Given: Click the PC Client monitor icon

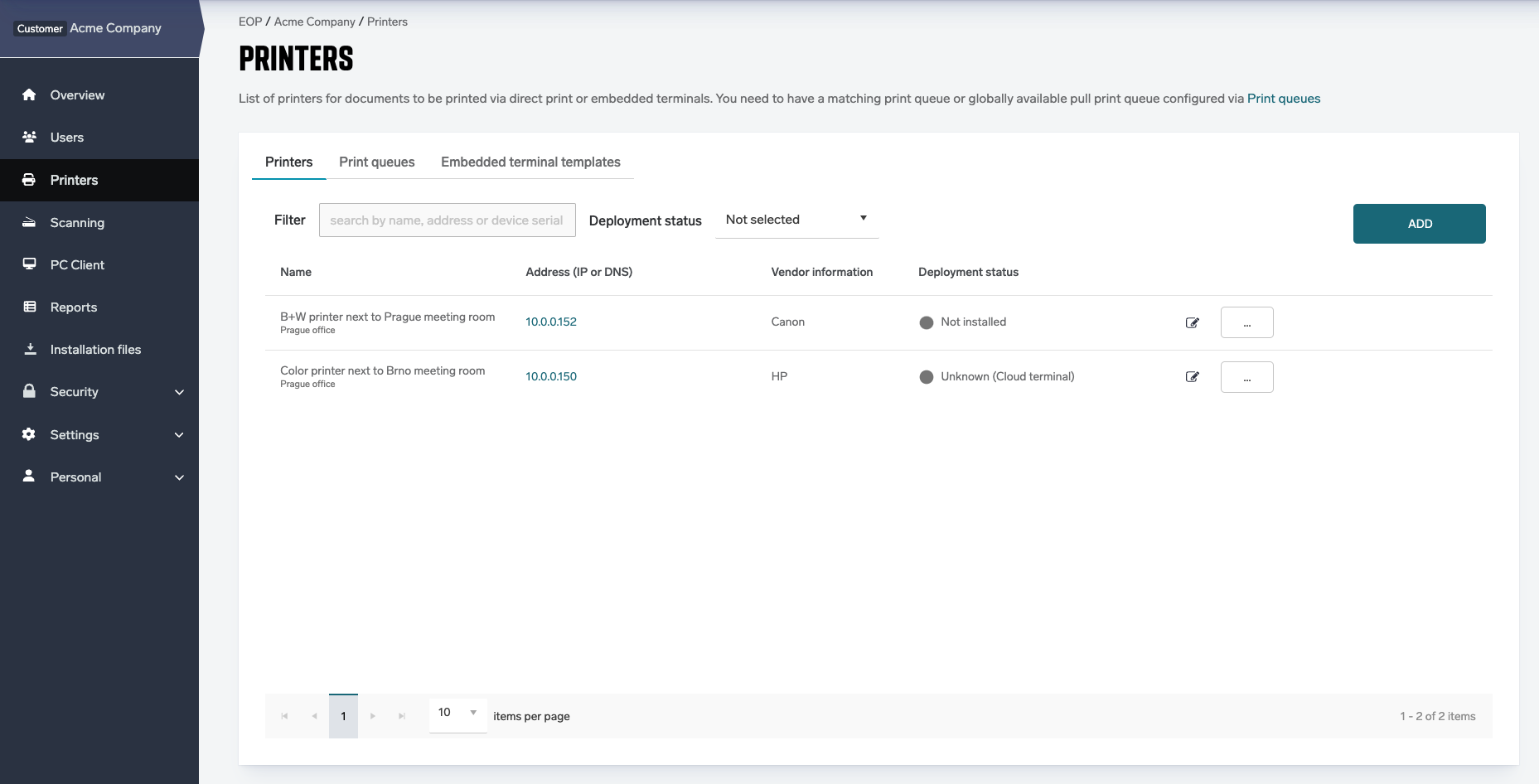Looking at the screenshot, I should pyautogui.click(x=29, y=264).
